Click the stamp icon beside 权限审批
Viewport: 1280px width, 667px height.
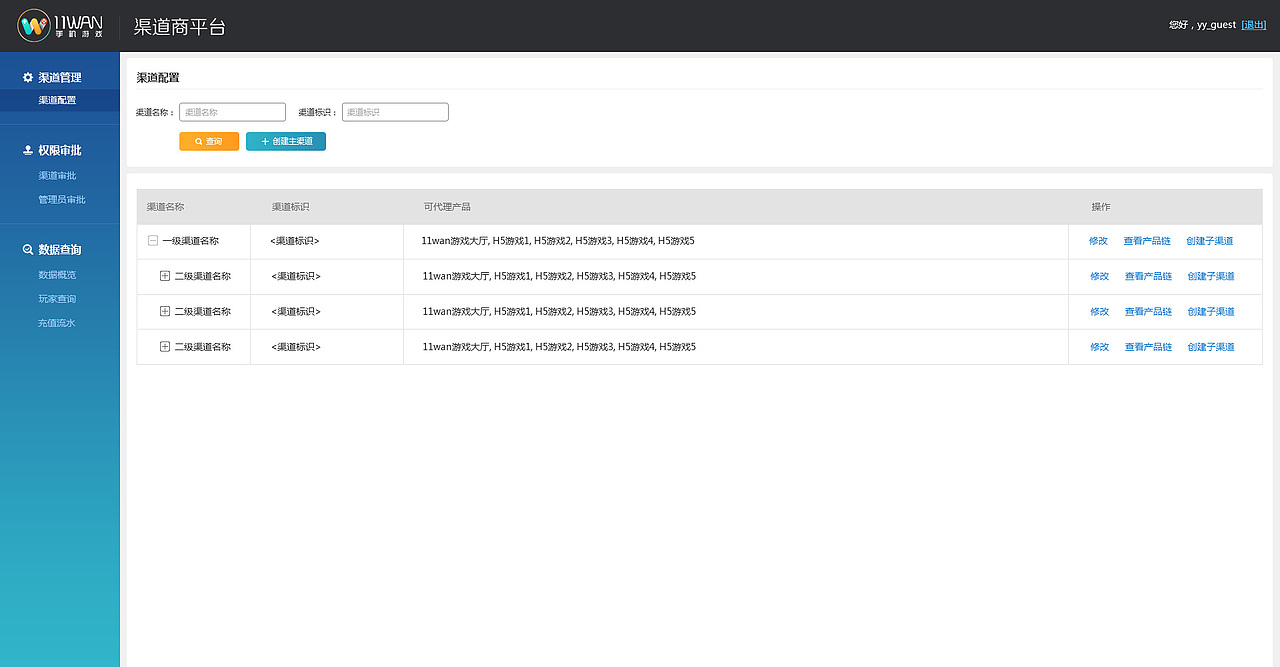(x=28, y=150)
